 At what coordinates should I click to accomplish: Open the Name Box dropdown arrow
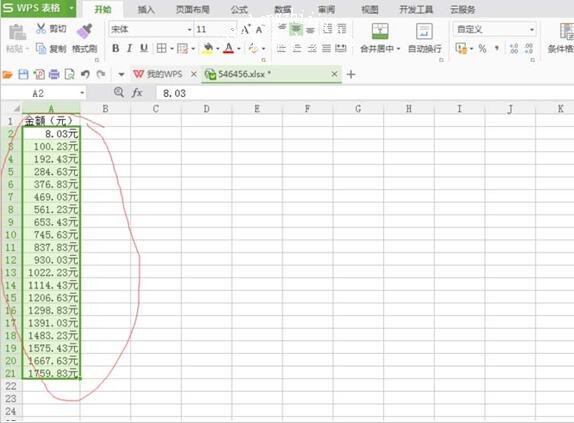[82, 93]
